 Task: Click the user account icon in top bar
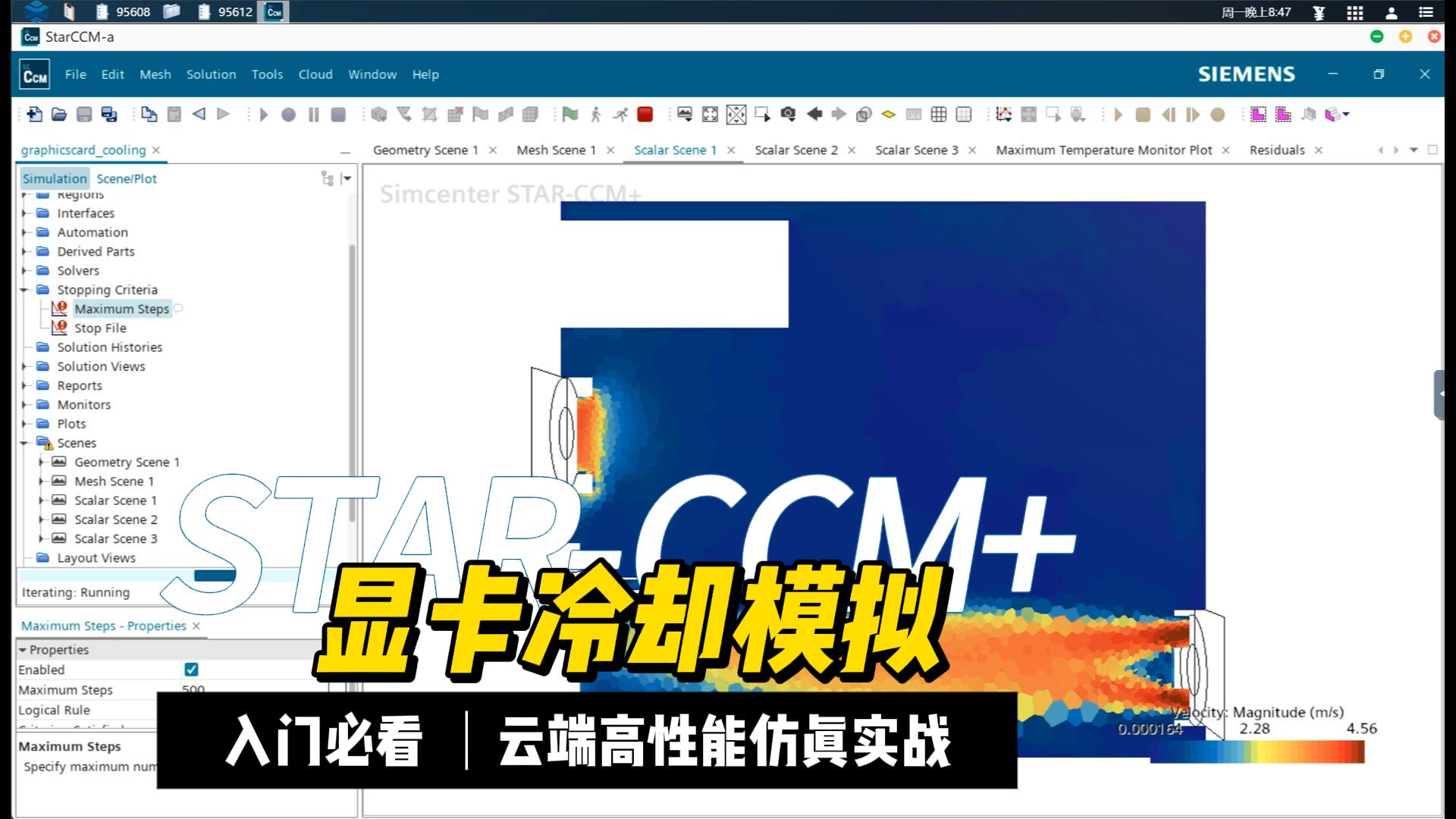coord(1392,12)
